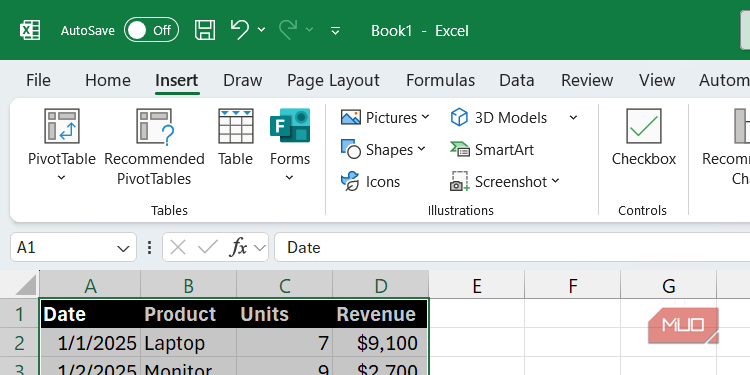This screenshot has width=750, height=375.
Task: Select row 2 header
Action: pyautogui.click(x=20, y=343)
